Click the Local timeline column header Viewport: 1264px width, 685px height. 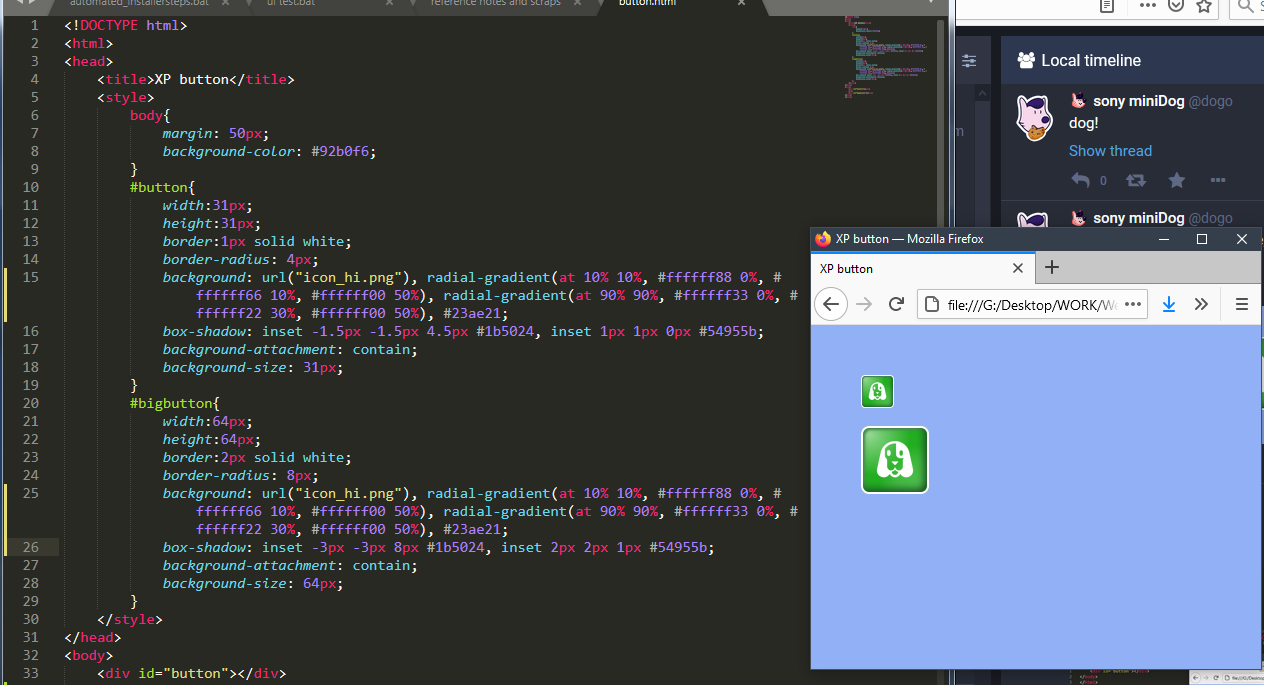(1132, 60)
